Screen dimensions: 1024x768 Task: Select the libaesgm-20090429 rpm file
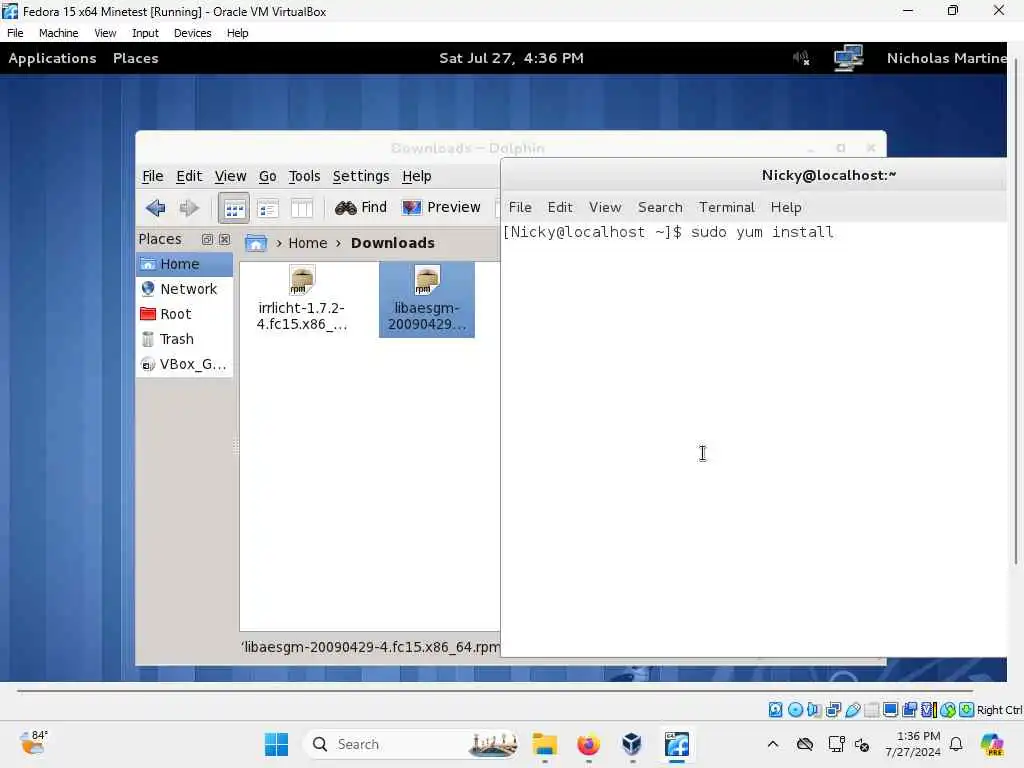coord(426,299)
